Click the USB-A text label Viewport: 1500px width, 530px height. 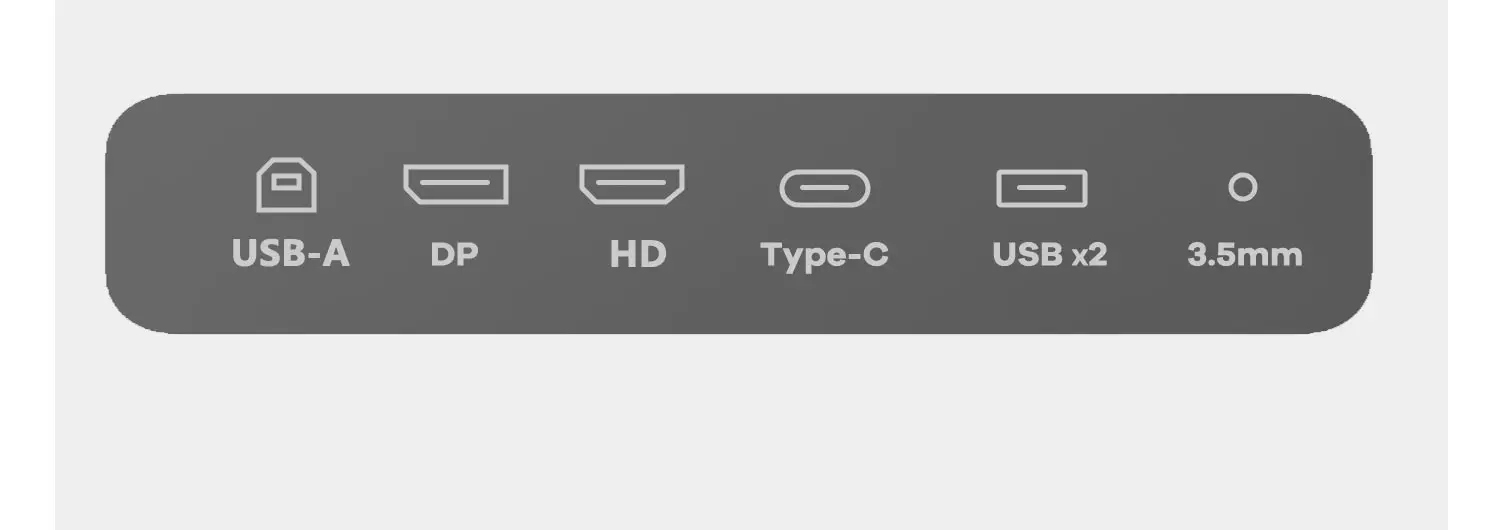coord(290,254)
